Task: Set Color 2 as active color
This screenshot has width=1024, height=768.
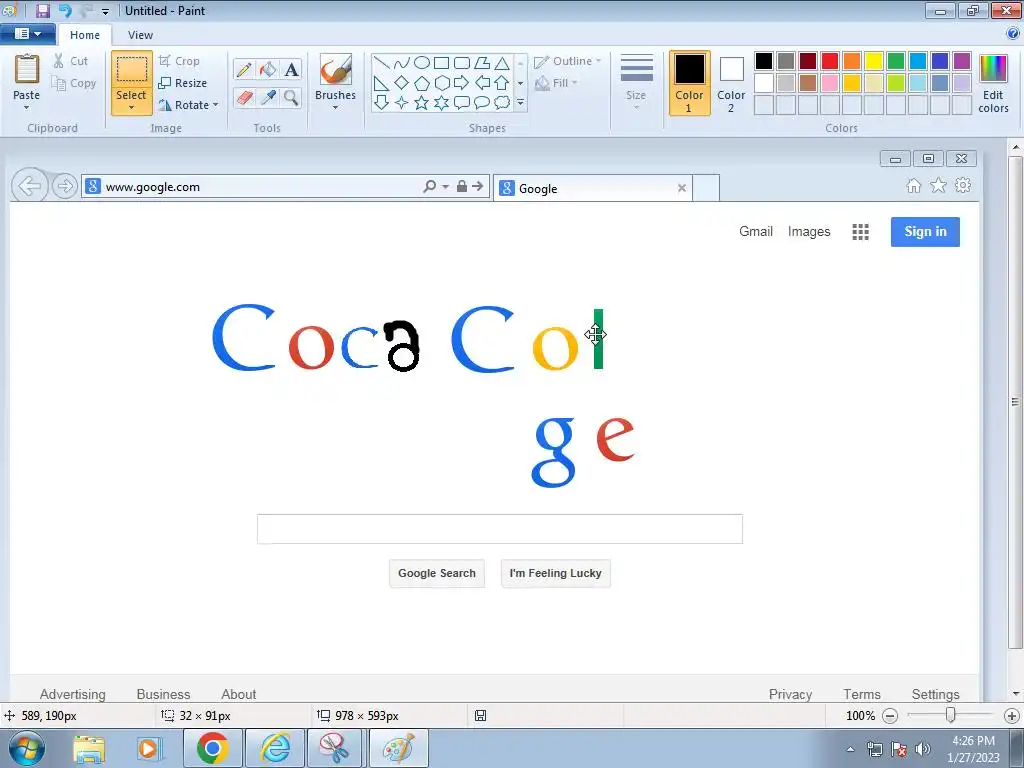Action: (x=731, y=84)
